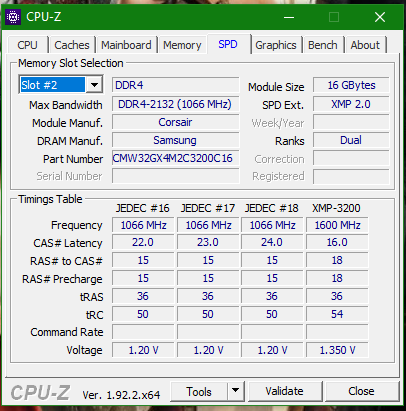Open the Mainboard tab
406x411 pixels.
tap(126, 45)
